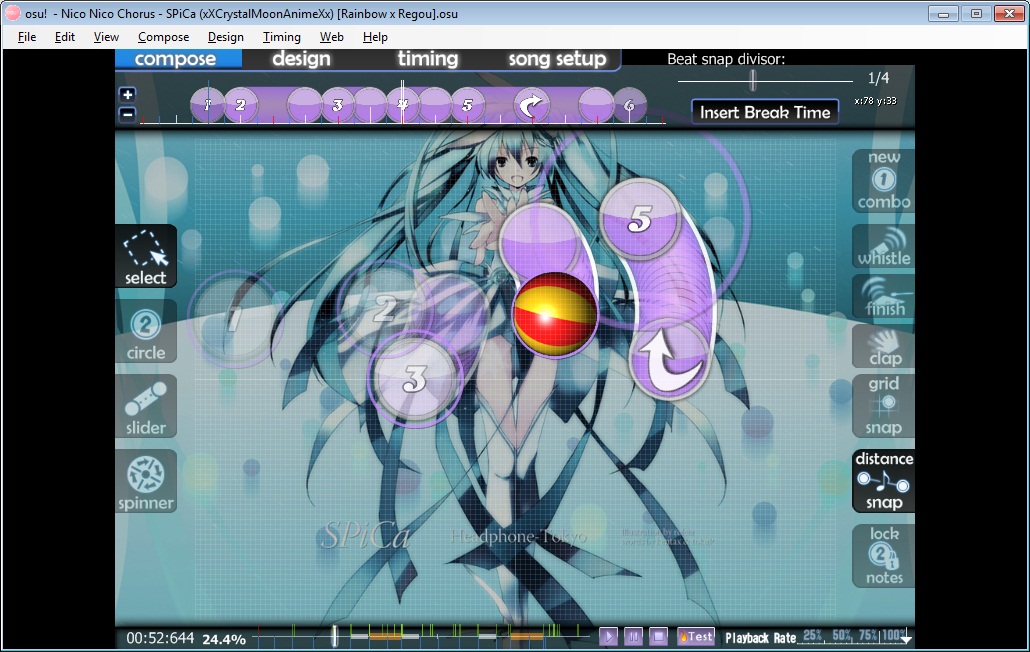1030x652 pixels.
Task: Click the song position seek bar handle
Action: tap(334, 635)
